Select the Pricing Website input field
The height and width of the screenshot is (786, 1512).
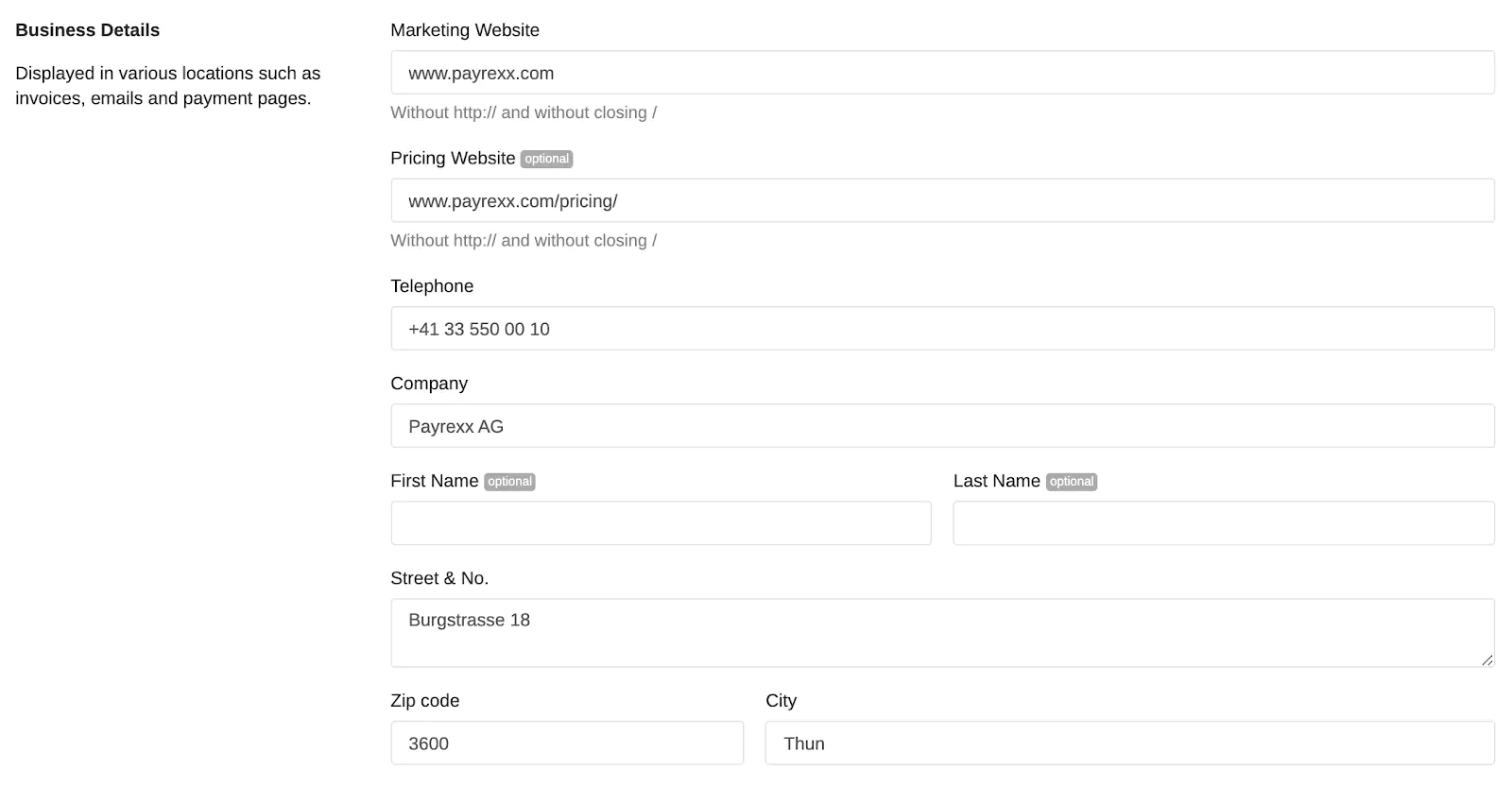click(x=942, y=200)
